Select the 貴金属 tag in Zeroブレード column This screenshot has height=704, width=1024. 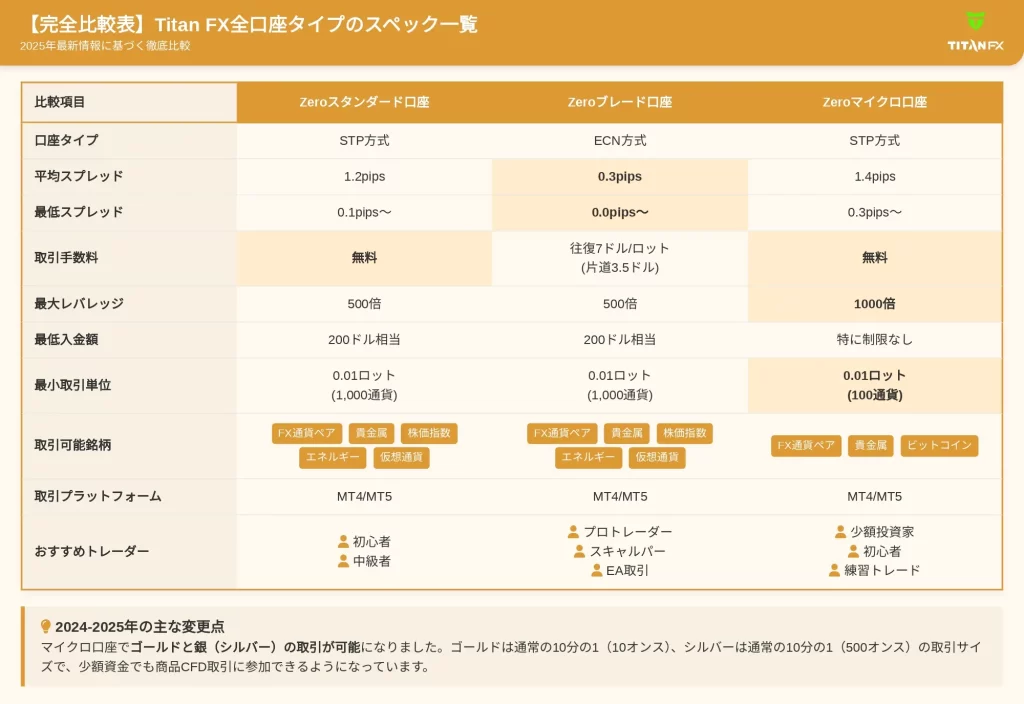(x=627, y=433)
